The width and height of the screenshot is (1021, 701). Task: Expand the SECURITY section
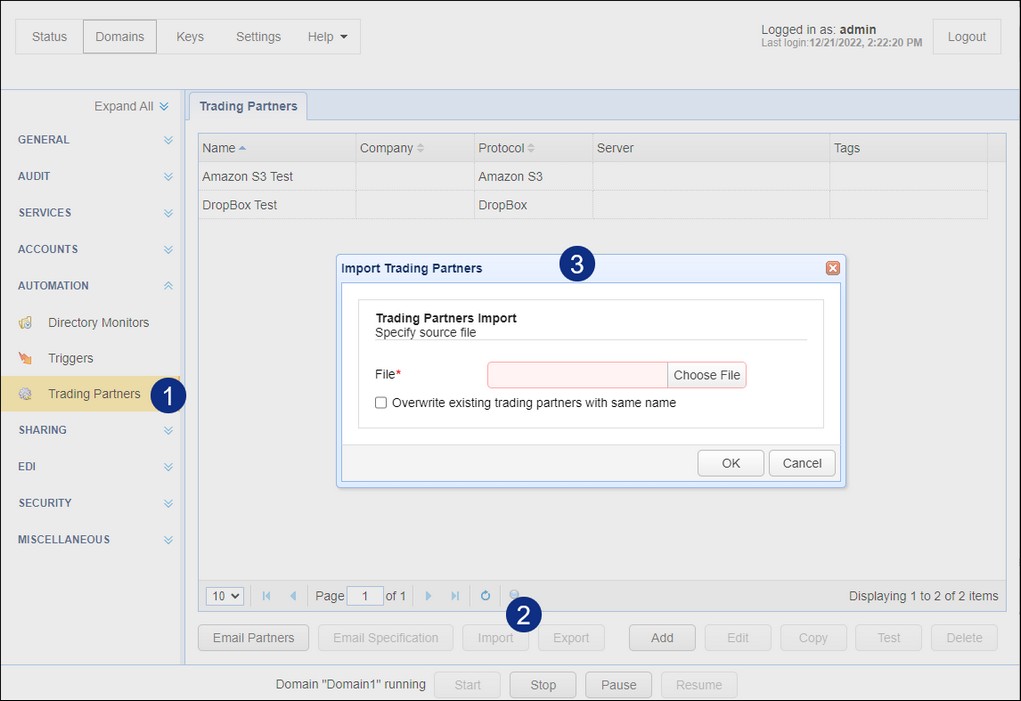tap(168, 503)
